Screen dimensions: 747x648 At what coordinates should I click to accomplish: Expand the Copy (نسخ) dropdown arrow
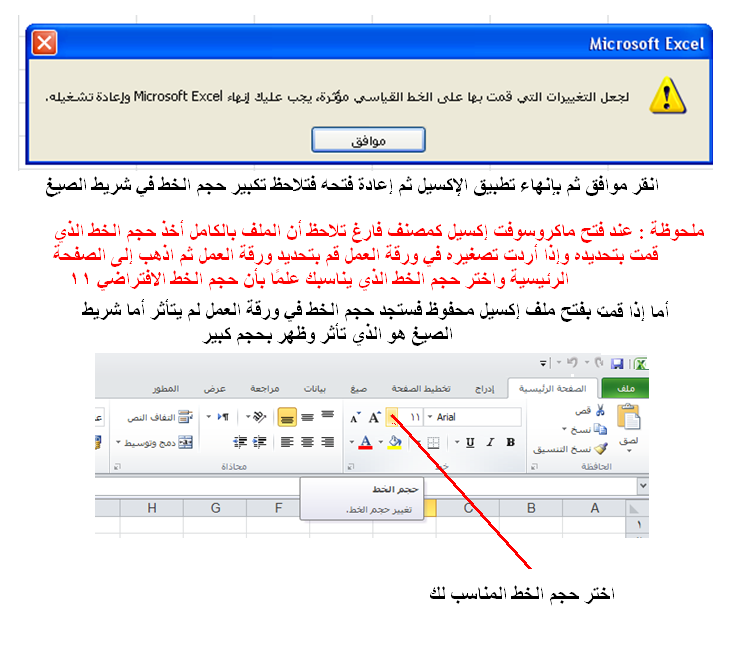pos(564,429)
